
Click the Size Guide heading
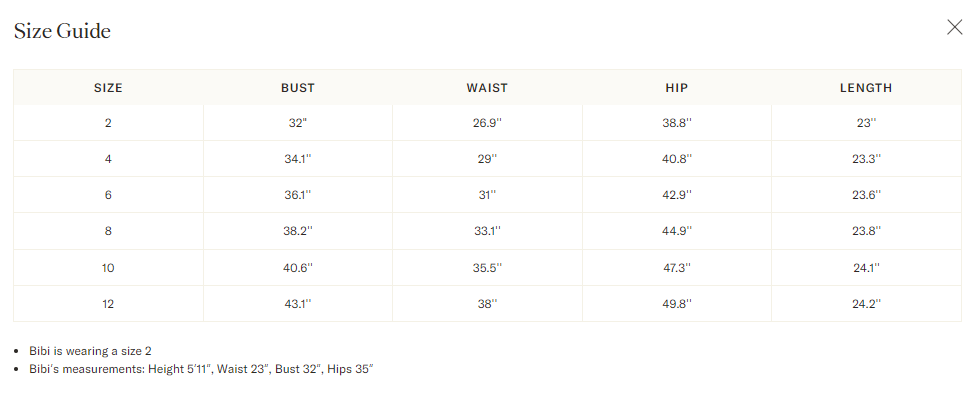pyautogui.click(x=62, y=31)
